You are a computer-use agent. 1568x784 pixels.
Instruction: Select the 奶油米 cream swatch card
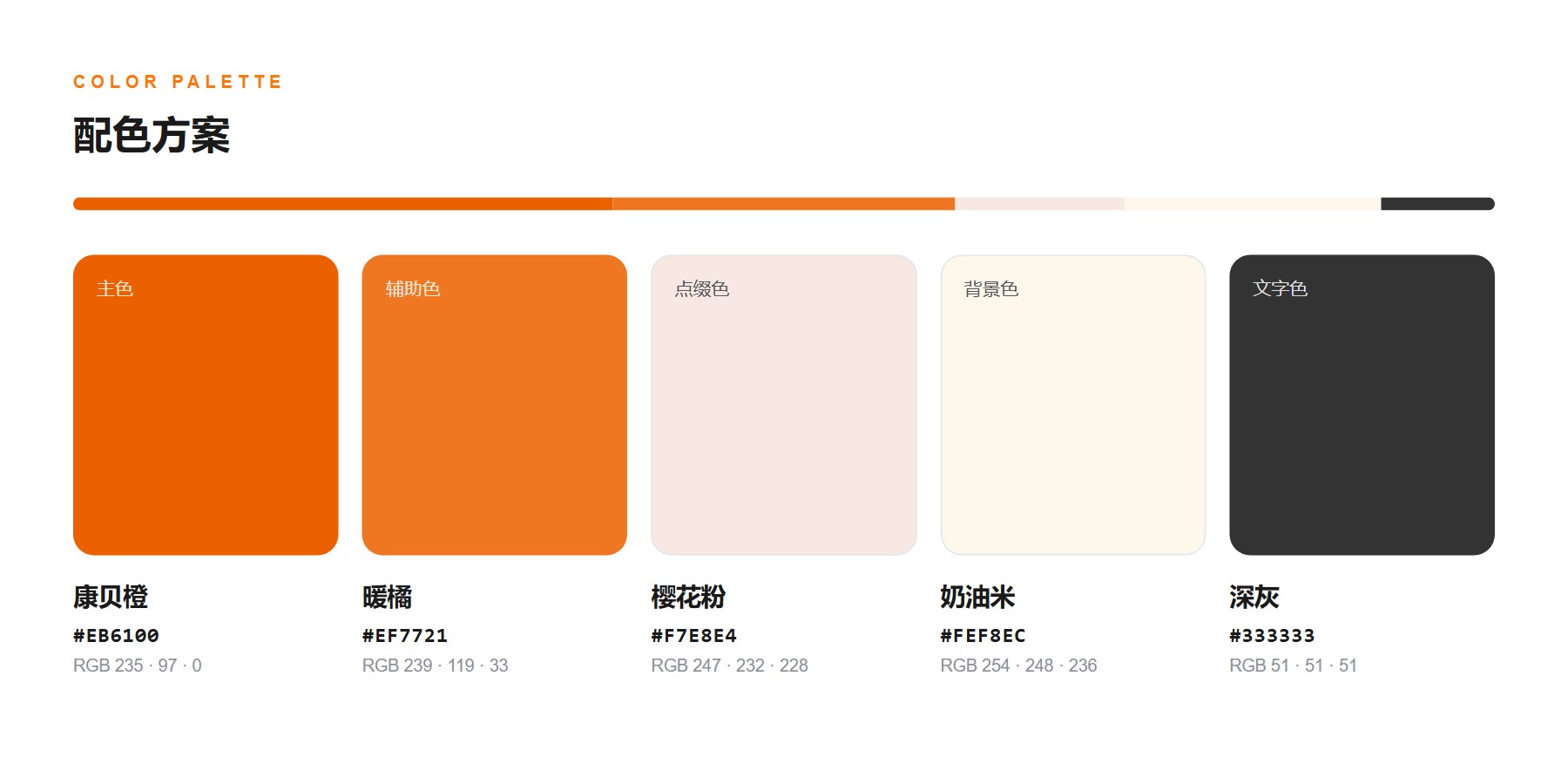tap(1073, 405)
